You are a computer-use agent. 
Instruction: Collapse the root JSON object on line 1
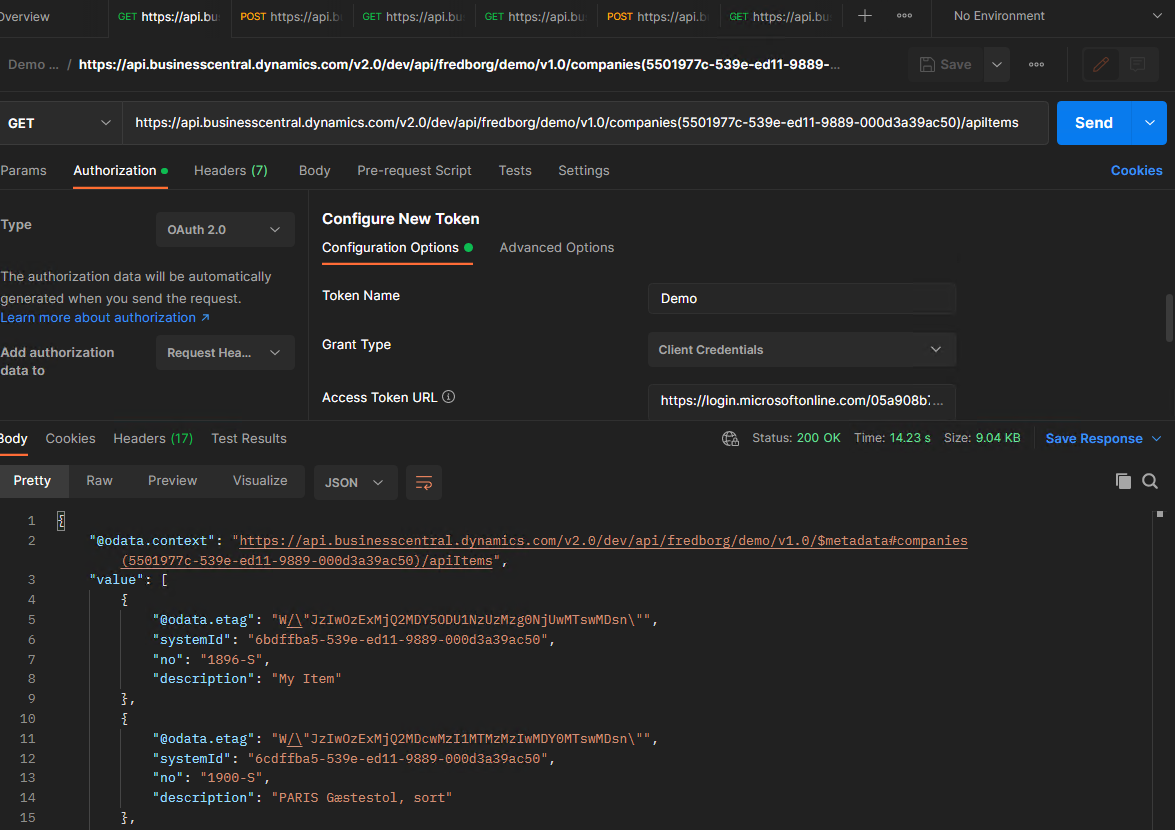pyautogui.click(x=60, y=519)
